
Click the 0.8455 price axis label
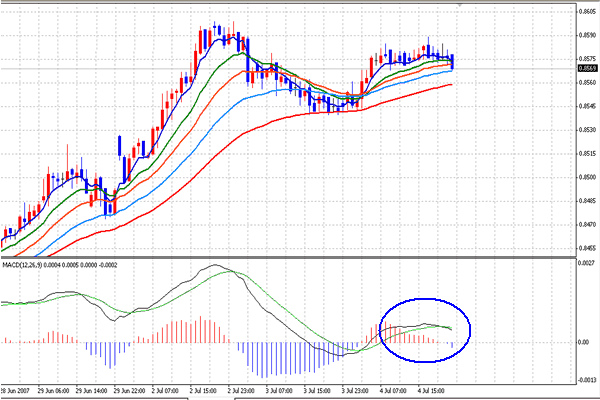tap(587, 248)
